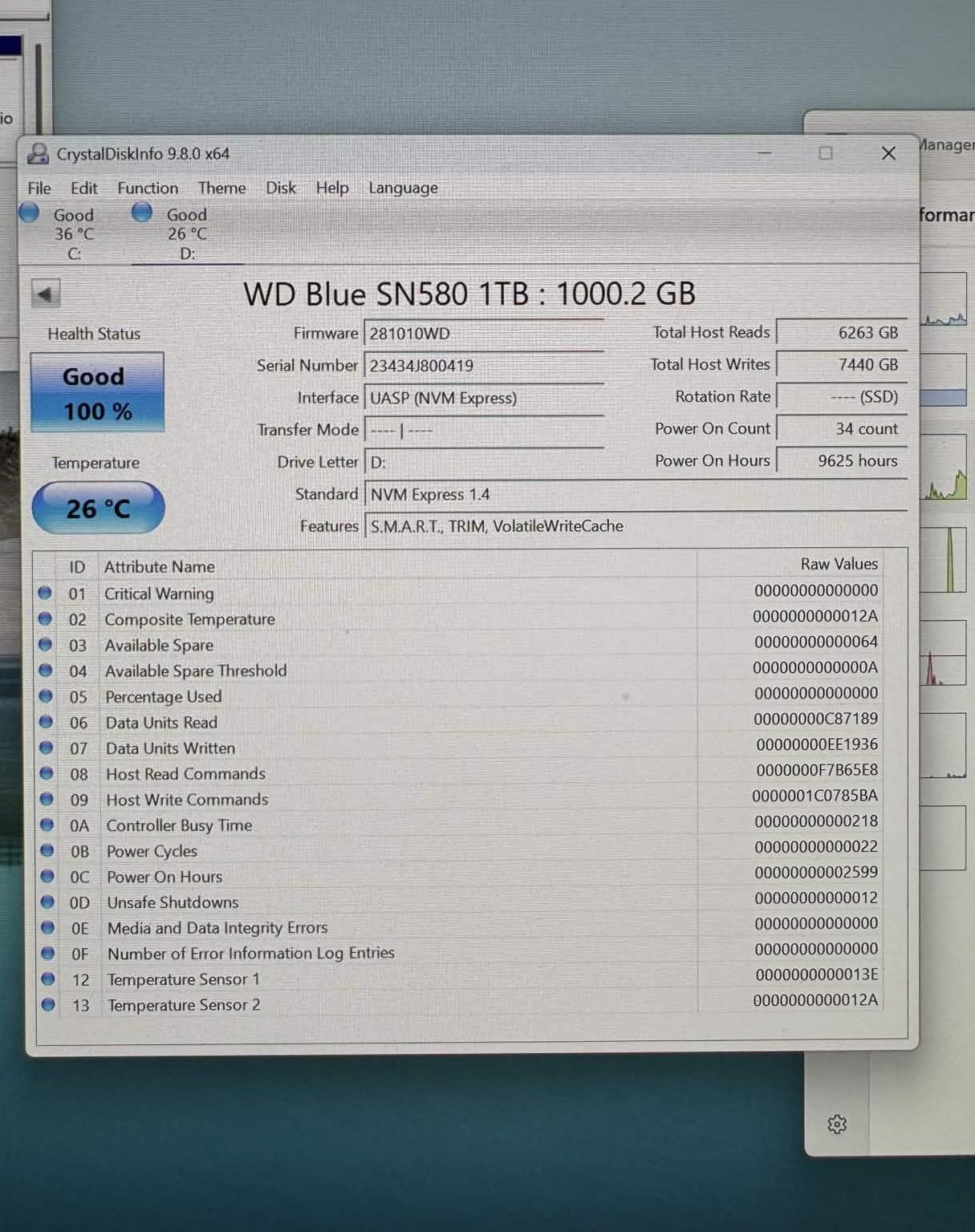Select the raw value 00000000C87189
Screen dimensions: 975x1232
[x=816, y=719]
